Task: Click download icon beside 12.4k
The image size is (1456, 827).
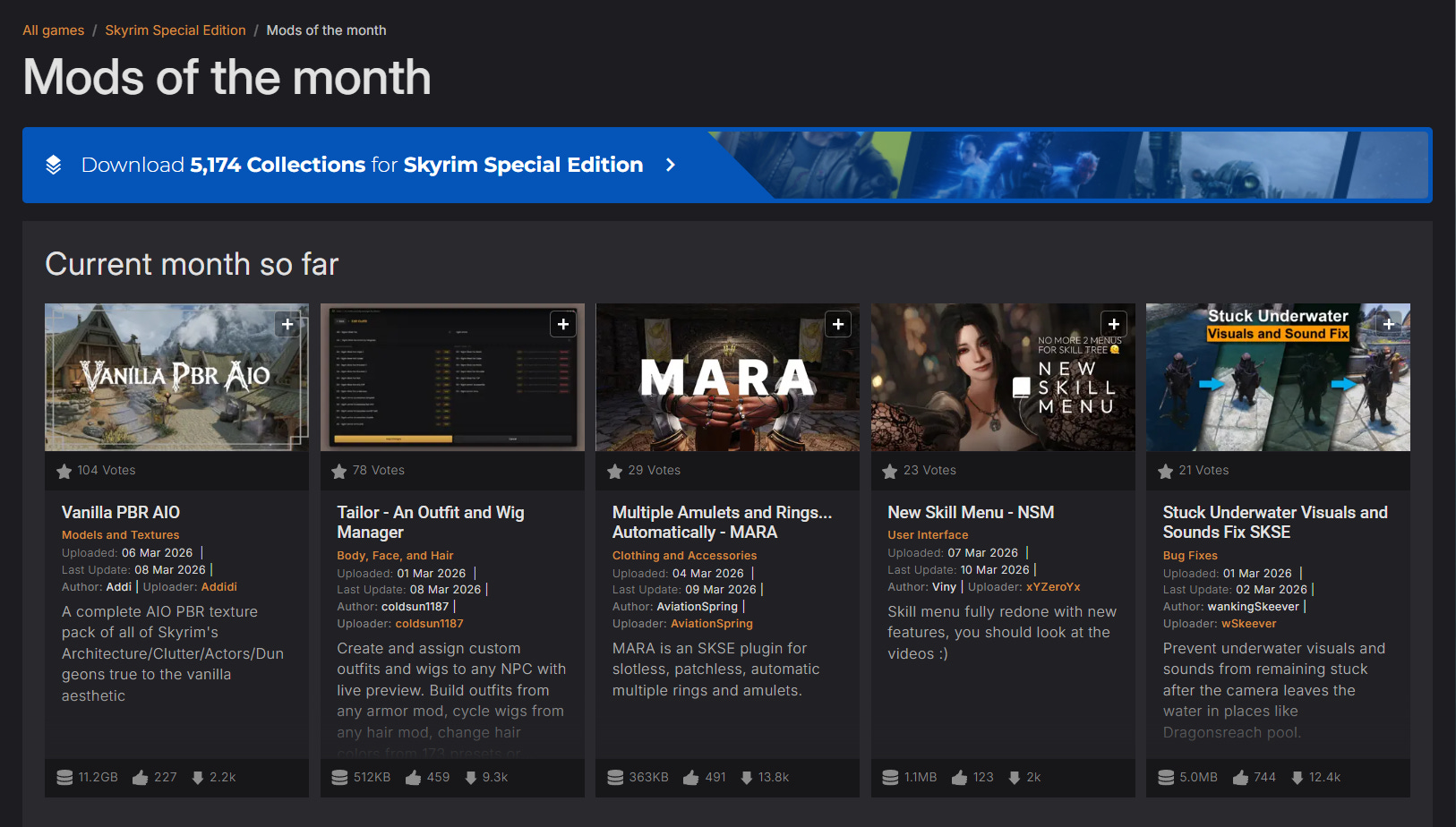Action: tap(1298, 778)
